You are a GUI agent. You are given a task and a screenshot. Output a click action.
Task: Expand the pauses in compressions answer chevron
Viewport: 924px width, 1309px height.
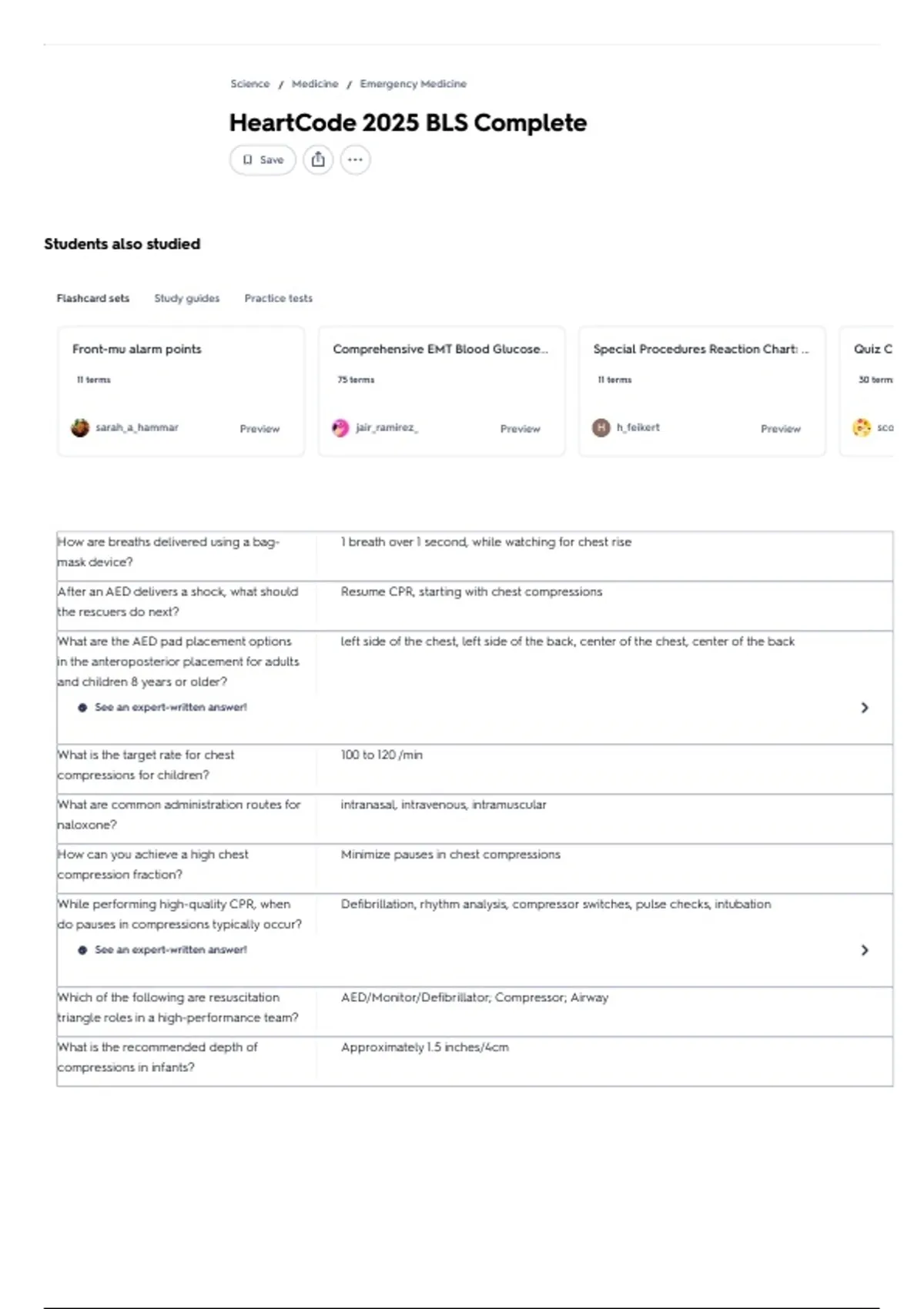(864, 950)
